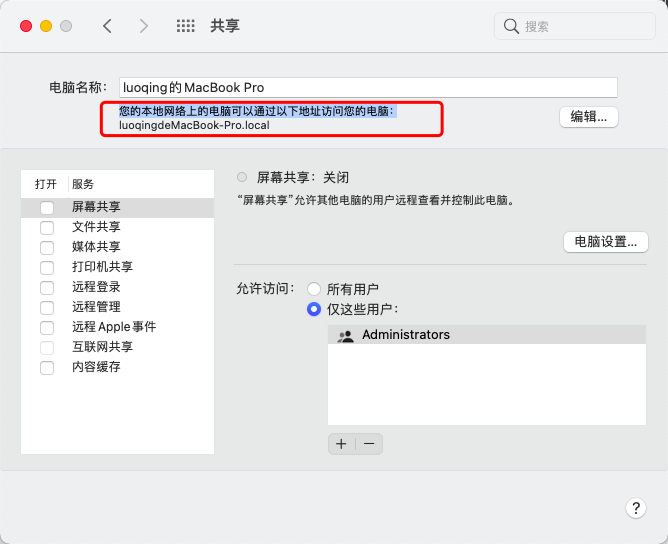Click the forward chevron arrow in toolbar
668x544 pixels.
point(144,26)
